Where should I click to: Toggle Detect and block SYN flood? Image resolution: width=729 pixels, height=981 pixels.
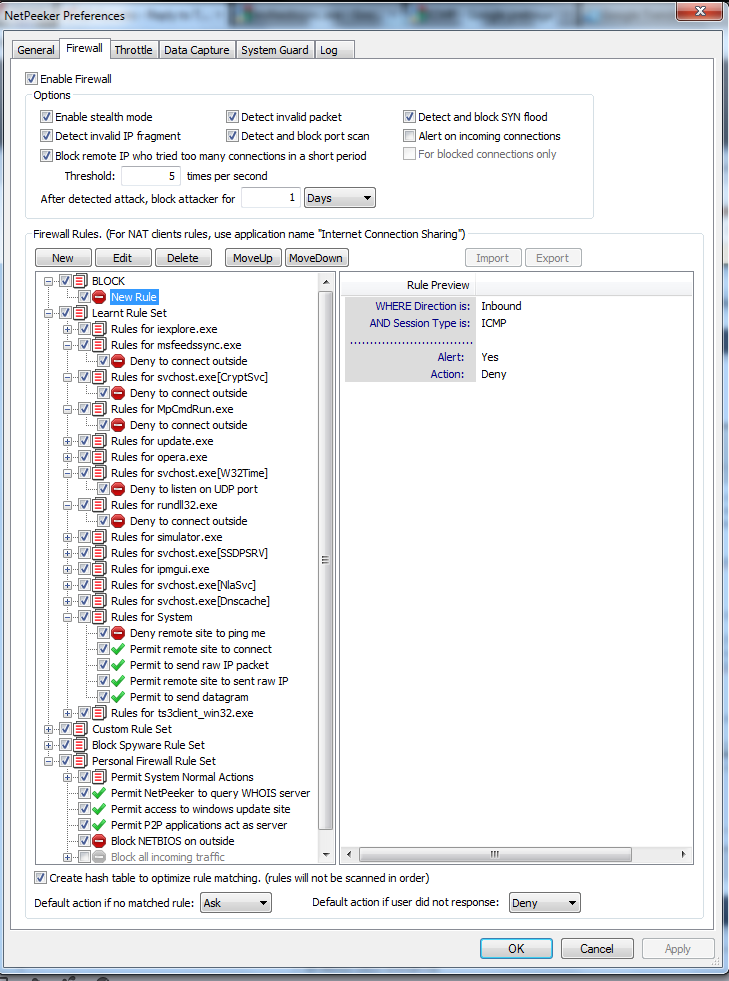[409, 117]
